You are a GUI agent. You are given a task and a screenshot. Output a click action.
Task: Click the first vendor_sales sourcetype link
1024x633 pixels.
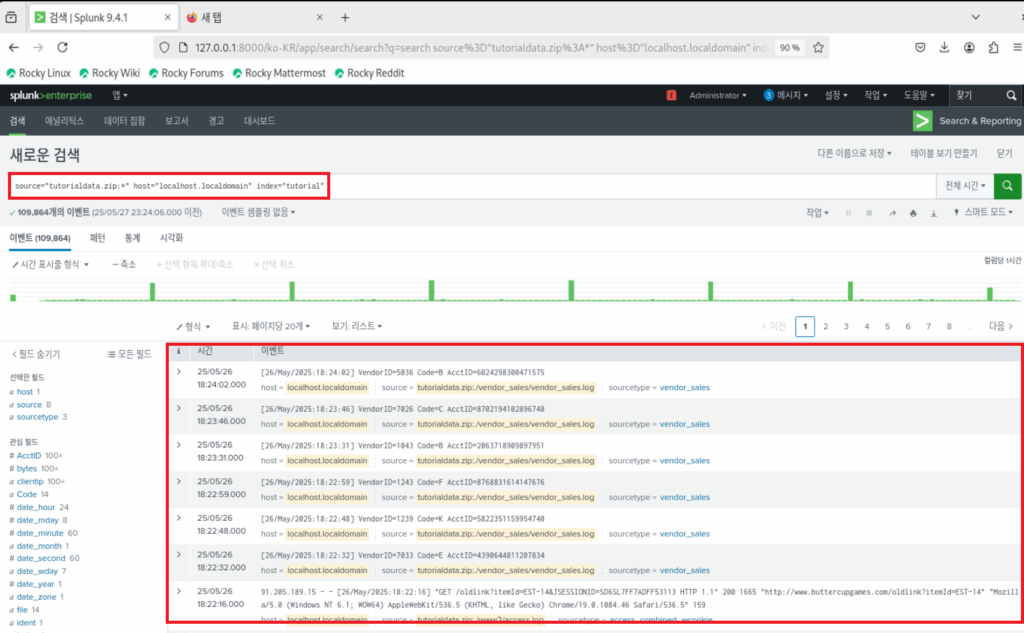684,387
